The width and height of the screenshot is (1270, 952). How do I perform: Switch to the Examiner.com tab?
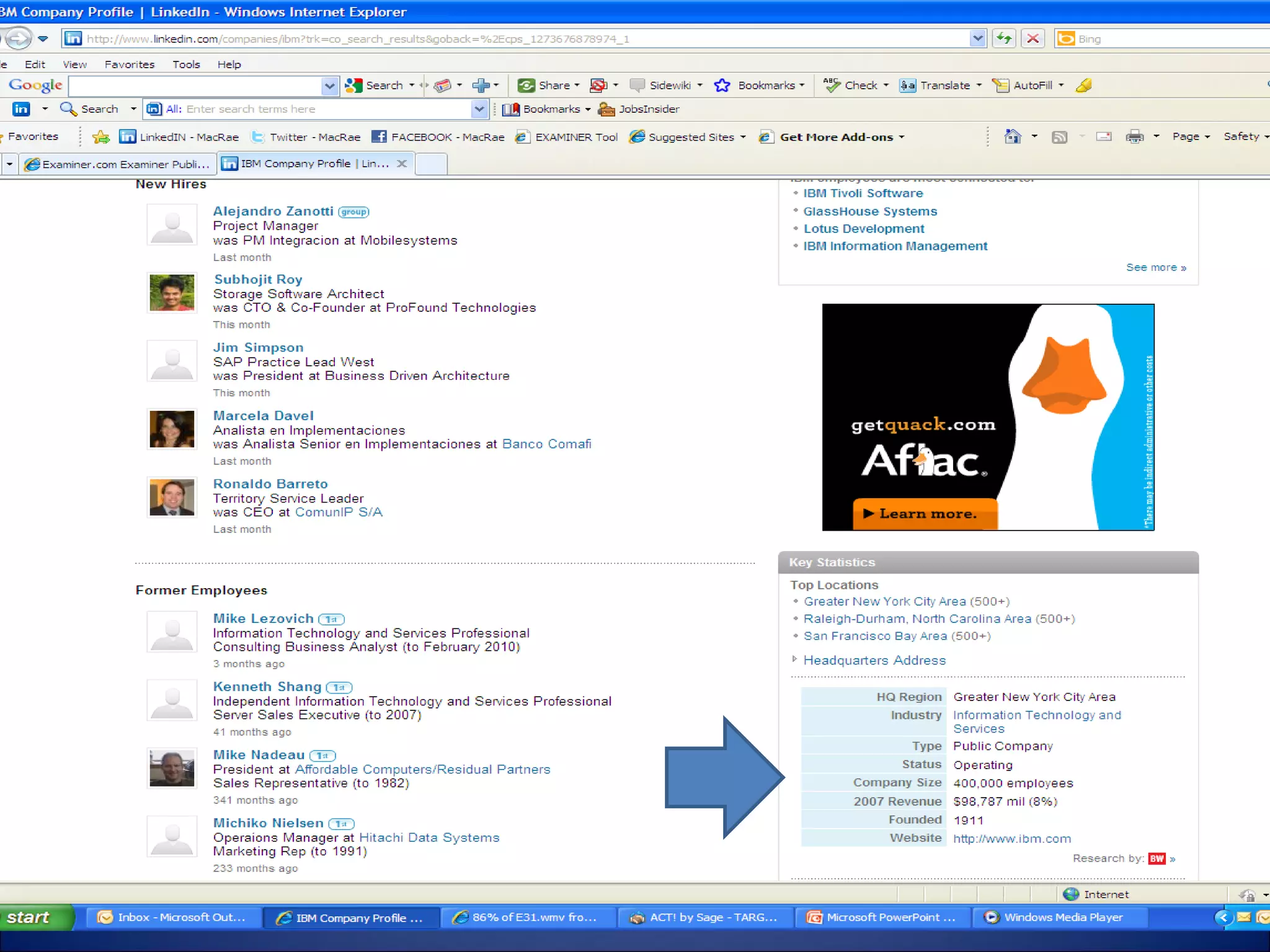(x=118, y=164)
